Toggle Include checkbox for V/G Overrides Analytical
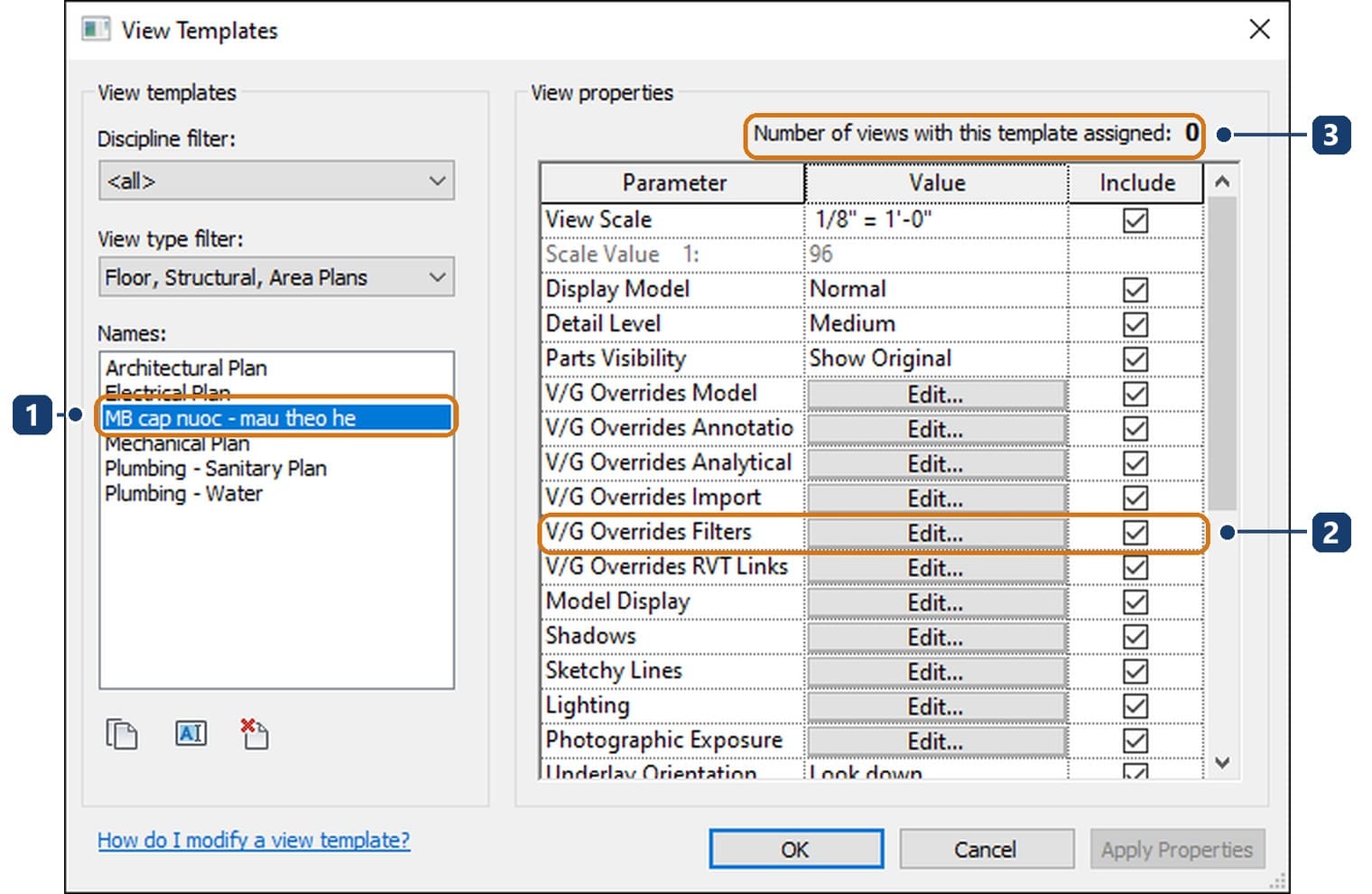Viewport: 1372px width, 894px height. 1136,463
